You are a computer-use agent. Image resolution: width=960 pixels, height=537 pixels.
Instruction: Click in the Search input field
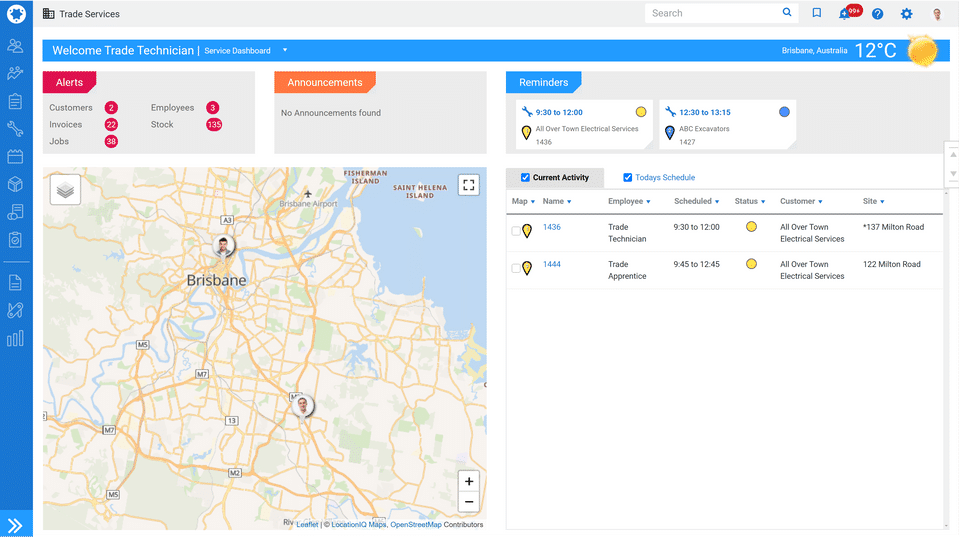713,13
